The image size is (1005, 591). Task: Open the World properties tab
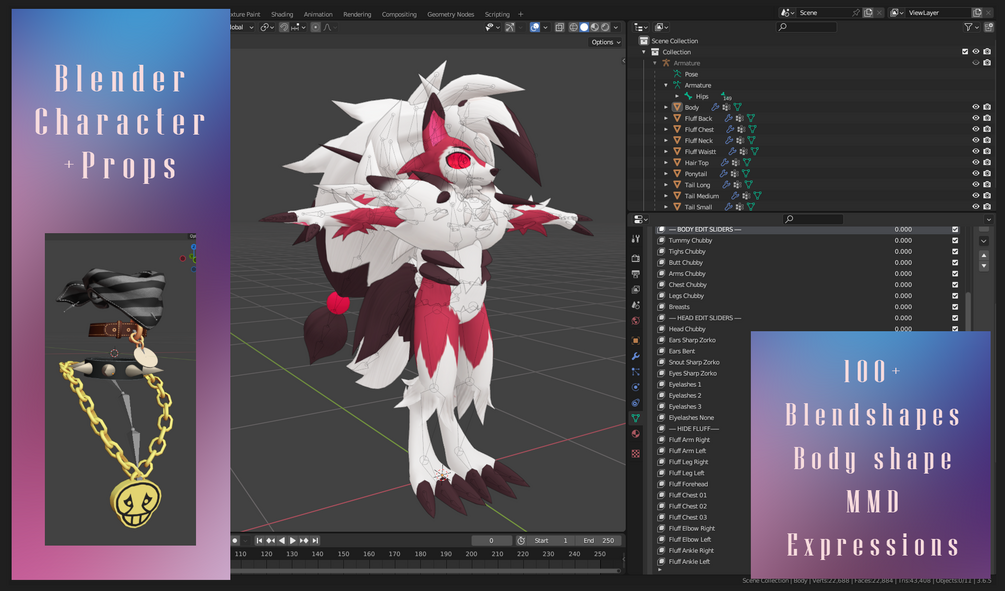coord(635,320)
